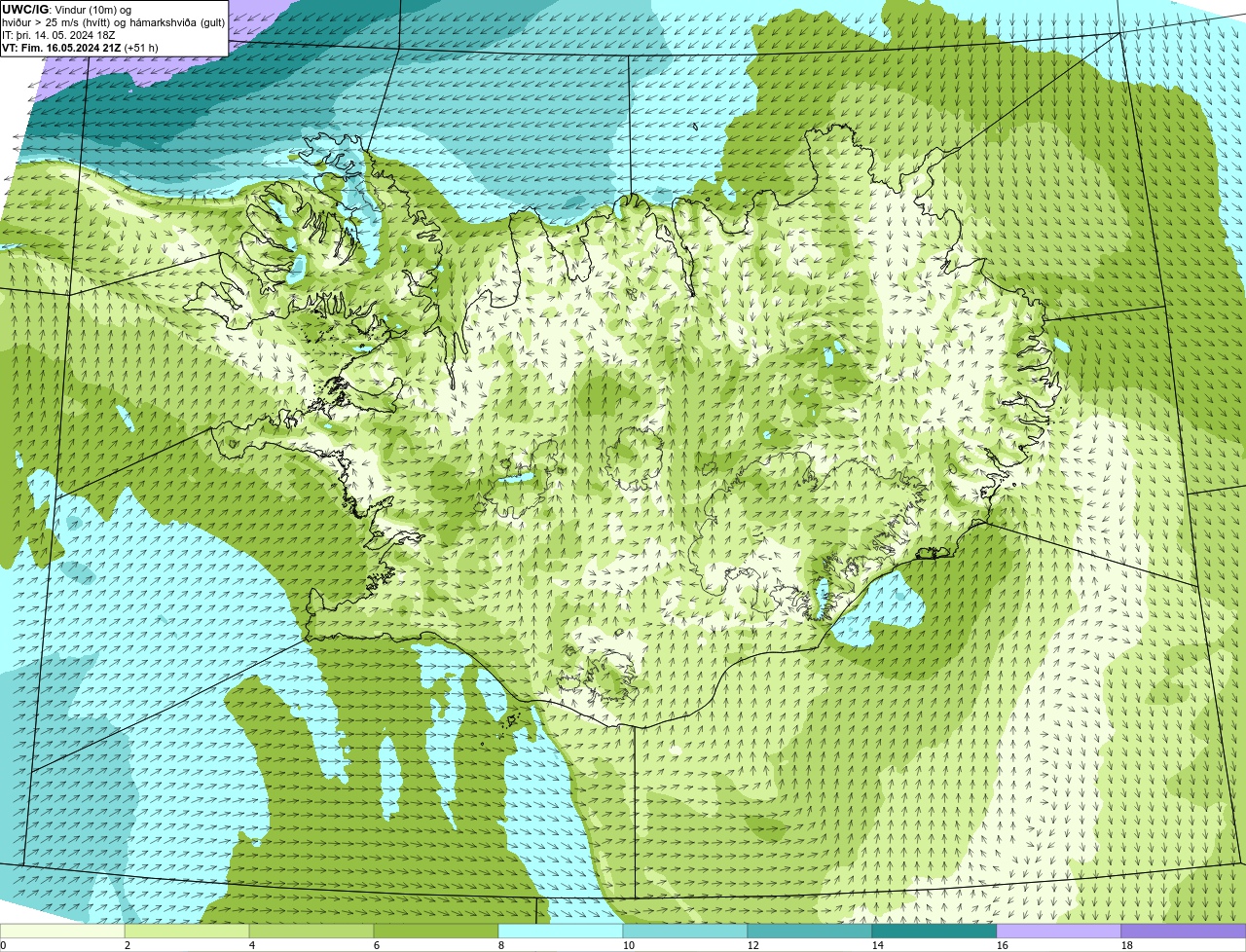Click the legend value label '18'

[x=1127, y=945]
